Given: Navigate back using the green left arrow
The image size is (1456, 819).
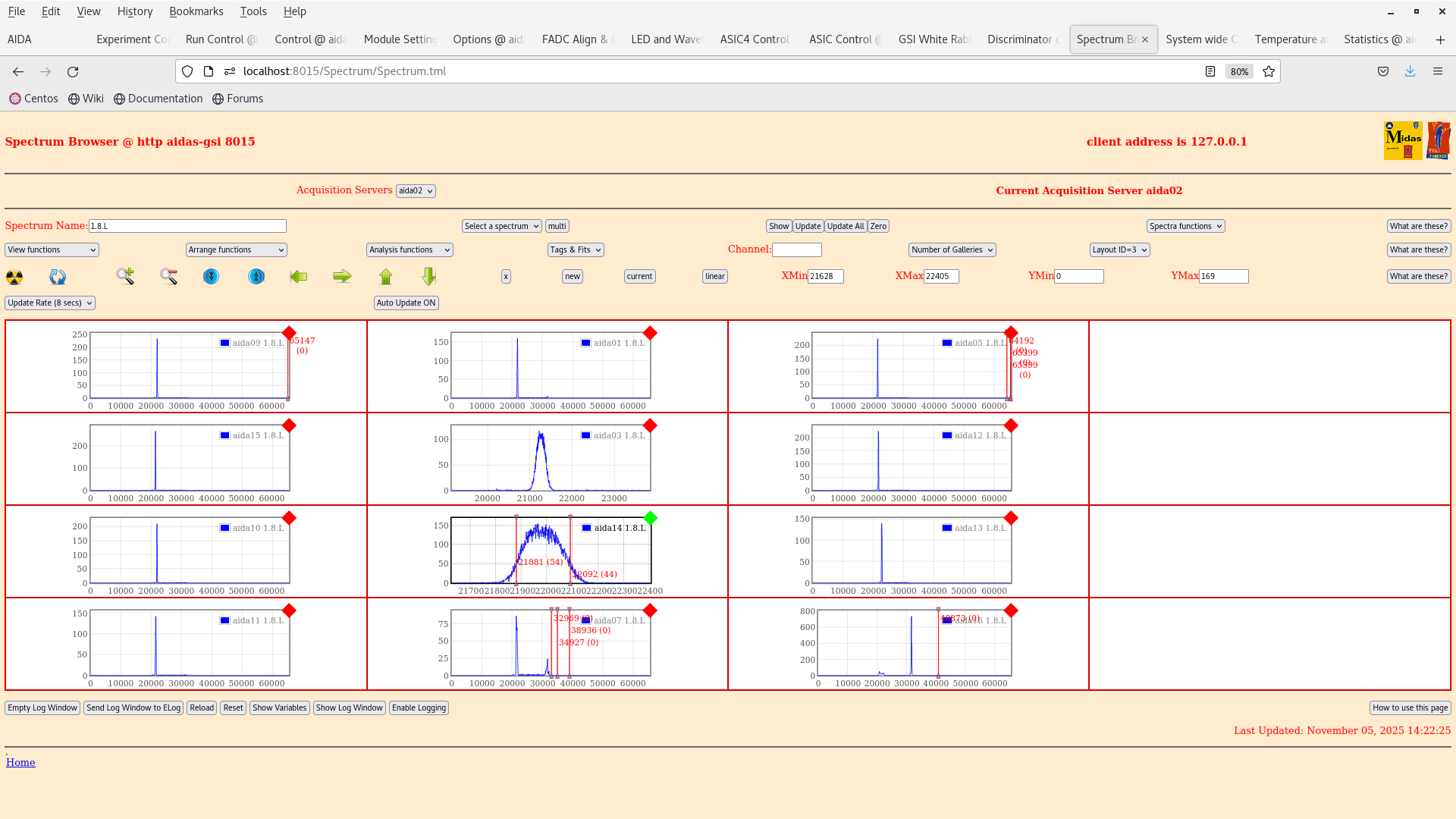Looking at the screenshot, I should (299, 277).
